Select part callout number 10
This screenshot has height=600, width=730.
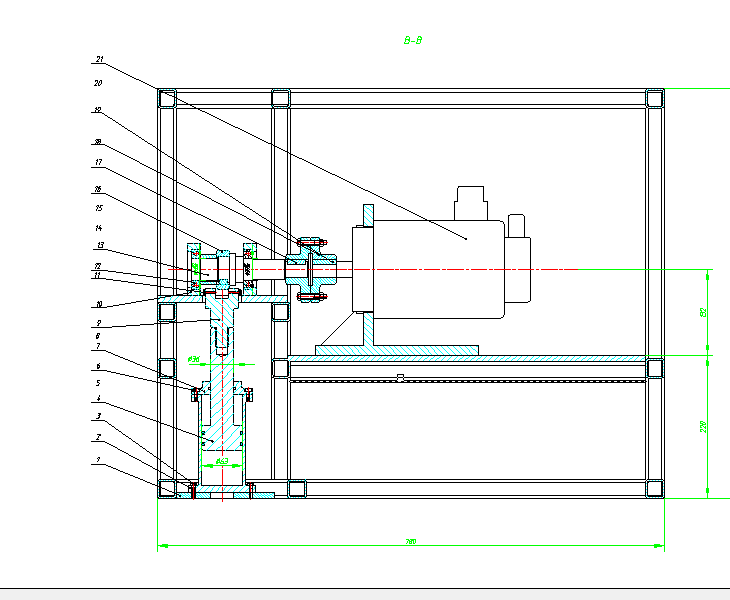[x=99, y=304]
